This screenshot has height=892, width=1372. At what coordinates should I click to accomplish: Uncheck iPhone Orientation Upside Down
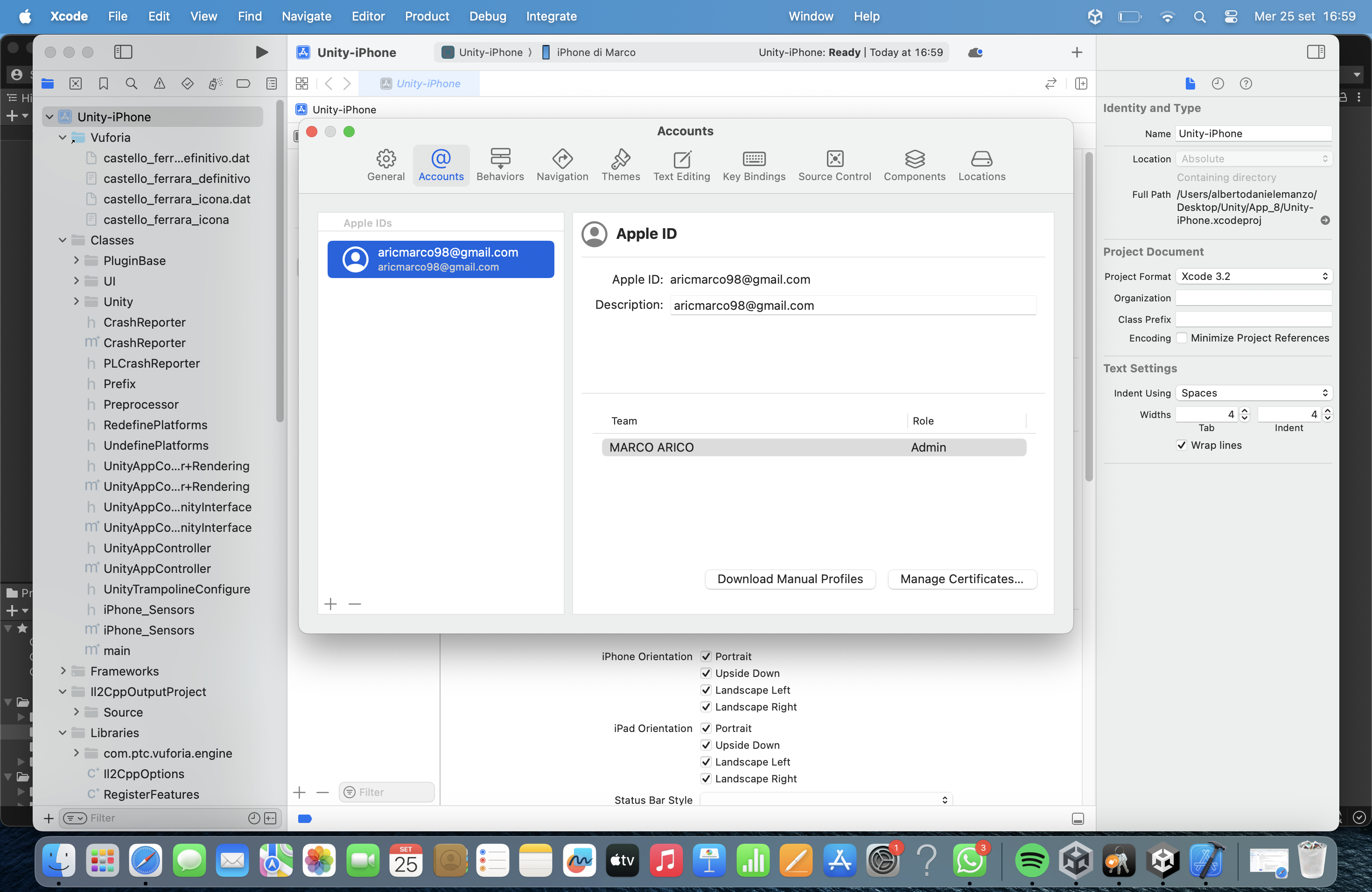(x=706, y=673)
